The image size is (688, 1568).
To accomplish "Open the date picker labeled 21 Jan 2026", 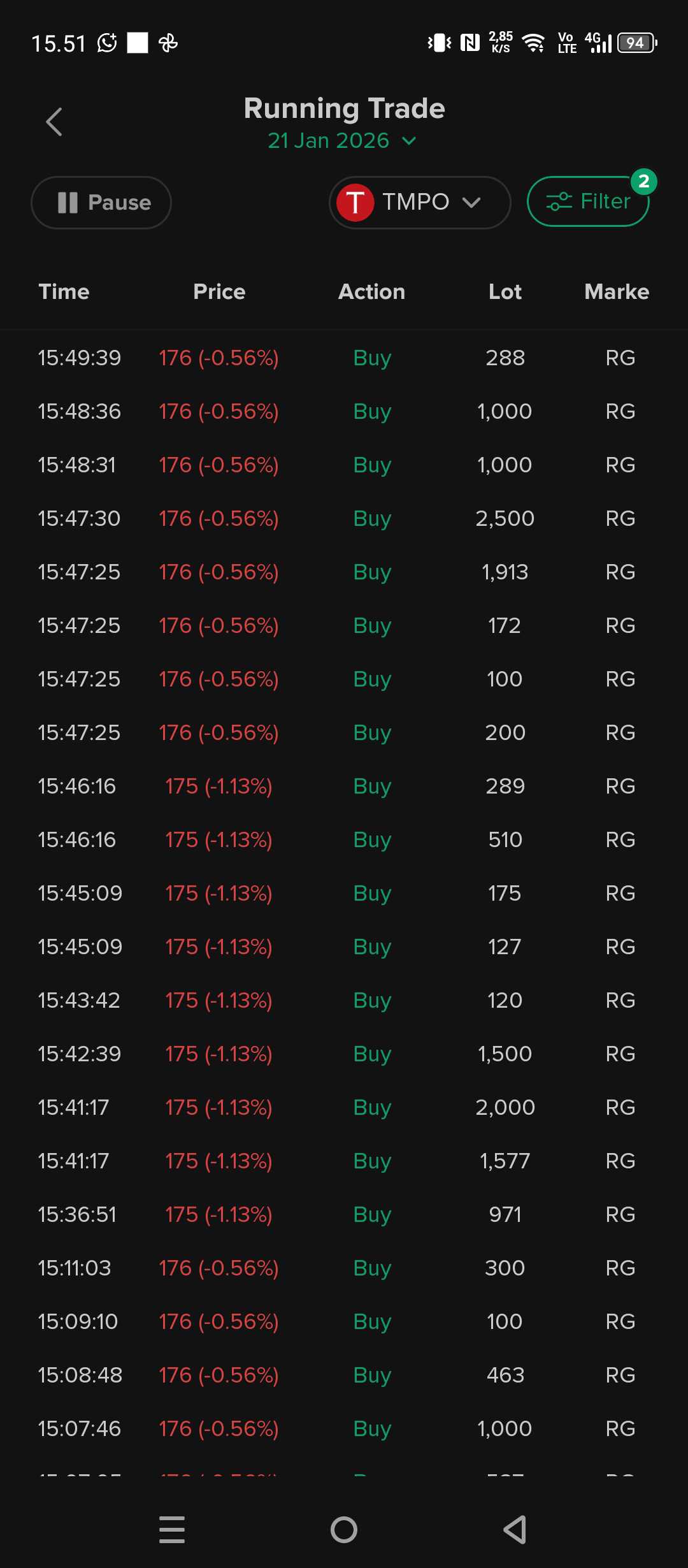I will pos(329,141).
